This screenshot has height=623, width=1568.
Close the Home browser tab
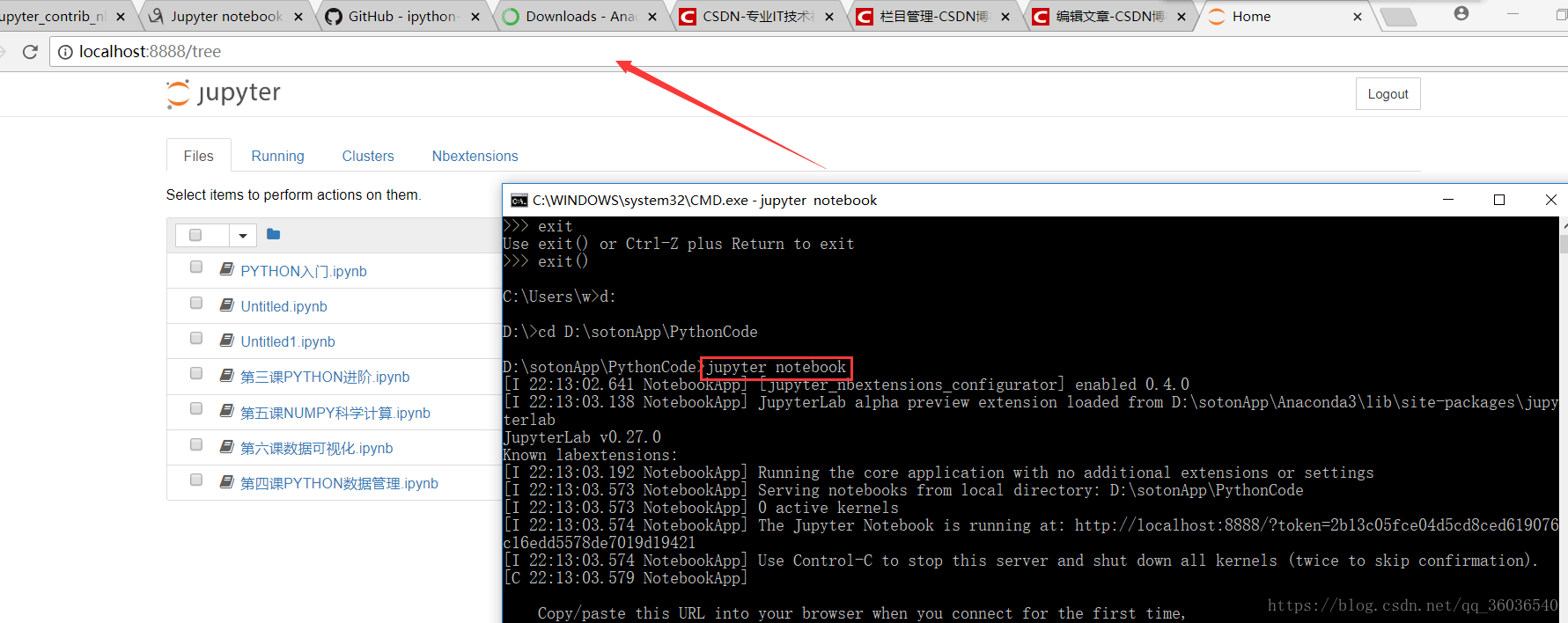click(x=1357, y=17)
